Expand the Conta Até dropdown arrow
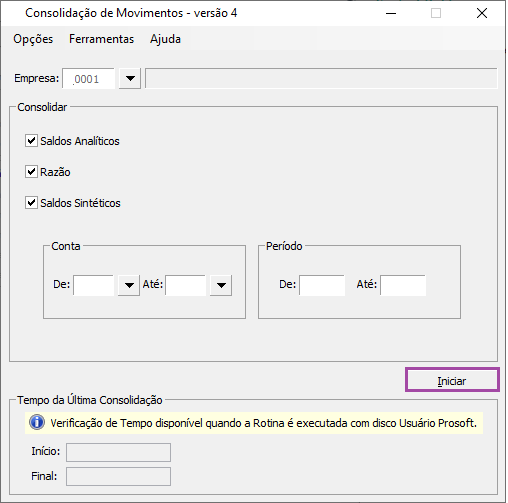 pyautogui.click(x=221, y=285)
